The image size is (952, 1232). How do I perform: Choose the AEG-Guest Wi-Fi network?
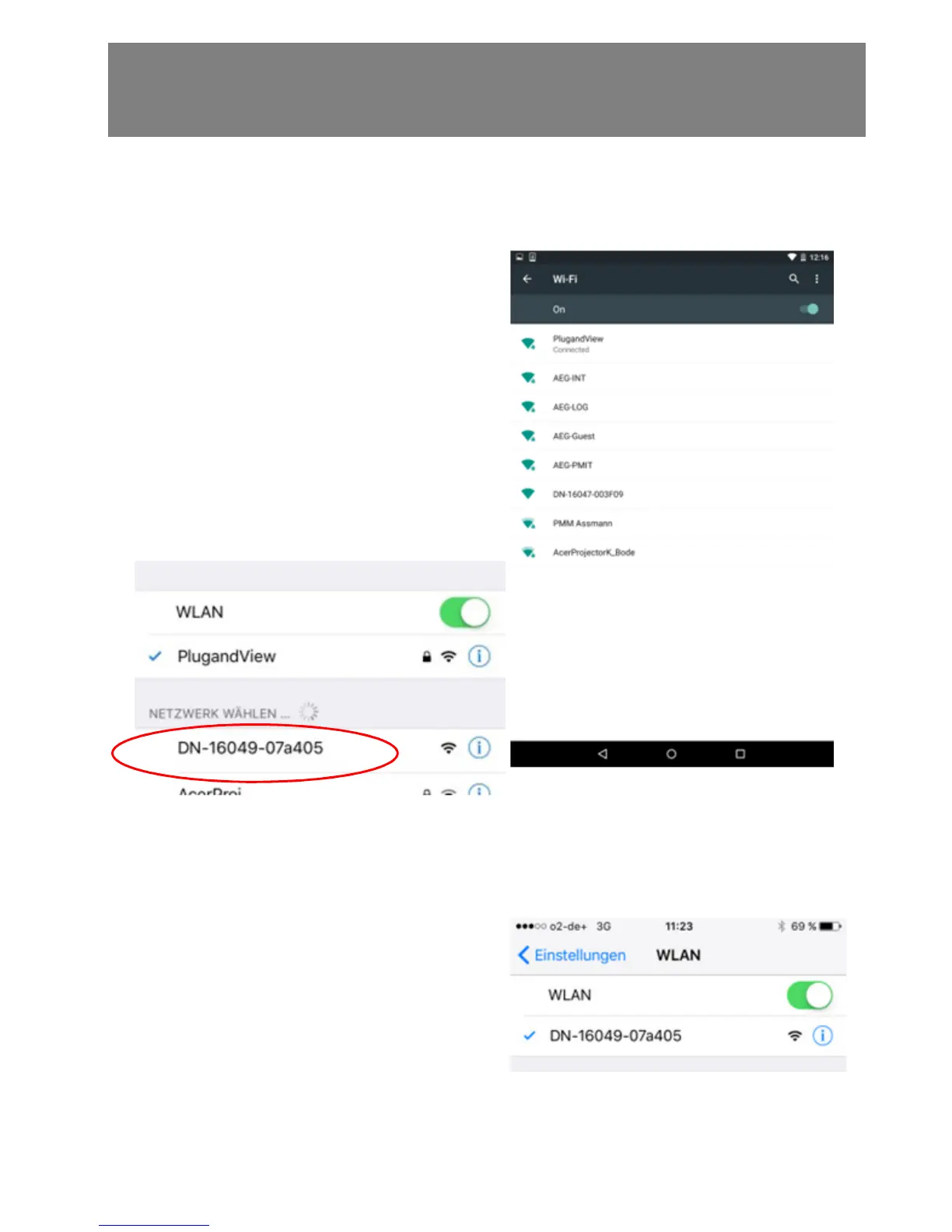[672, 436]
